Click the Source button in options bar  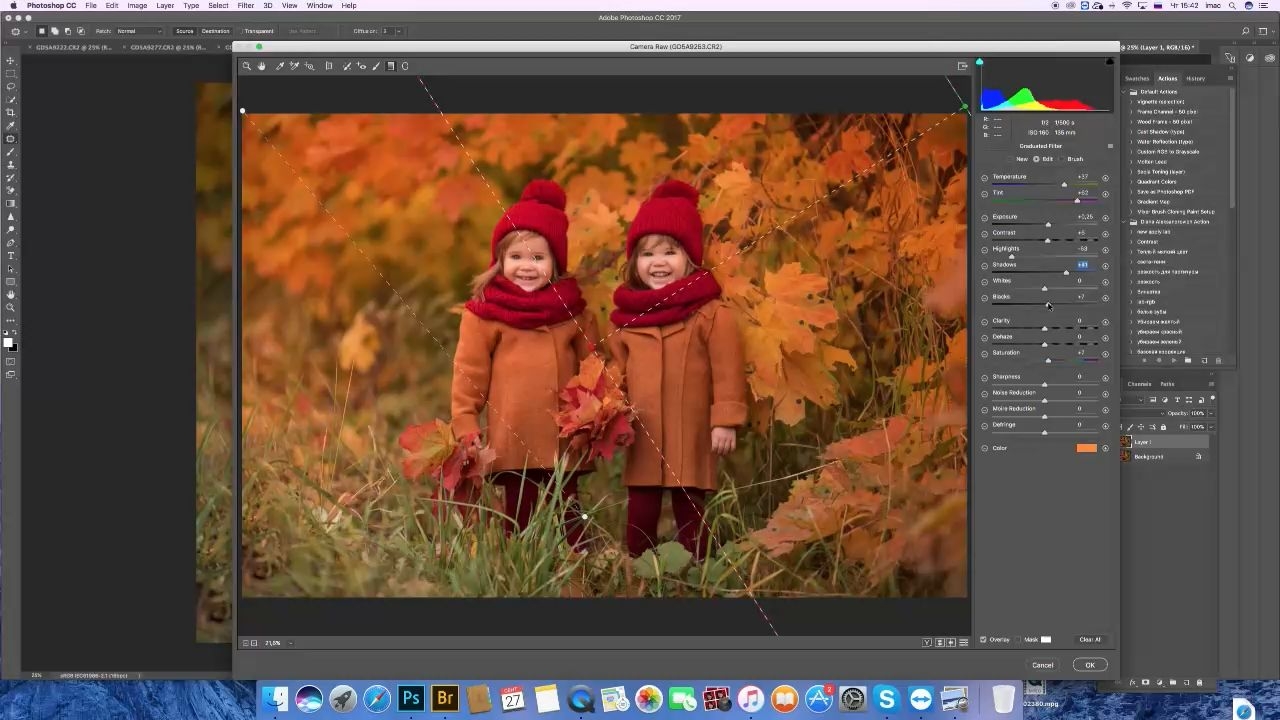tap(185, 31)
